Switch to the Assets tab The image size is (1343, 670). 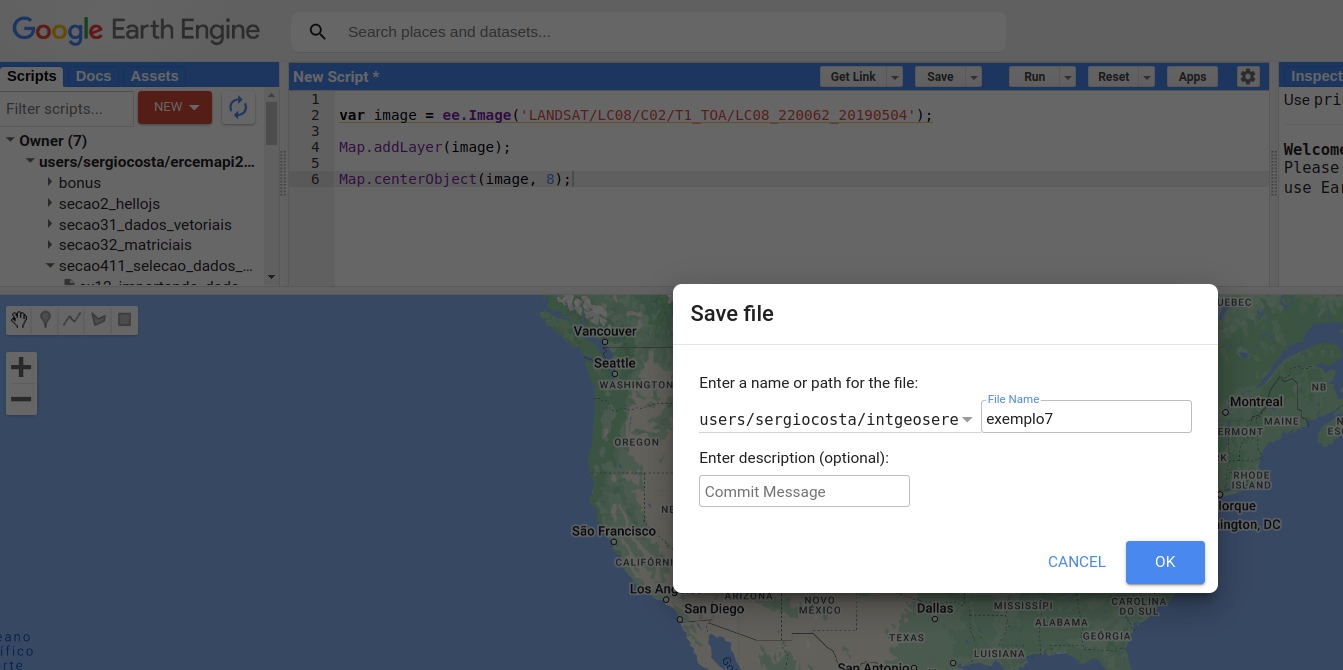click(155, 76)
